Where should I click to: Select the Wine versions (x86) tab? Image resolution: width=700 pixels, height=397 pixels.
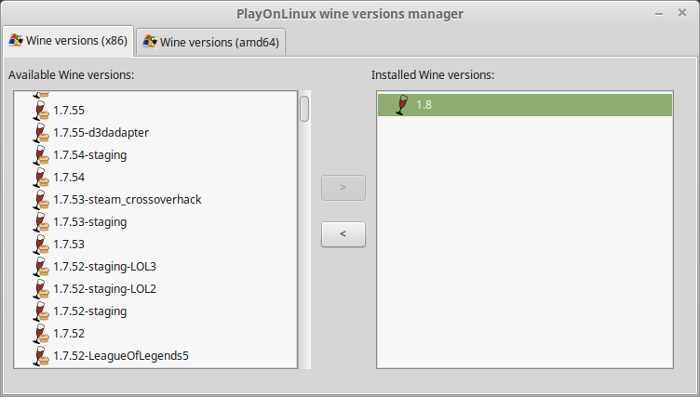68,41
